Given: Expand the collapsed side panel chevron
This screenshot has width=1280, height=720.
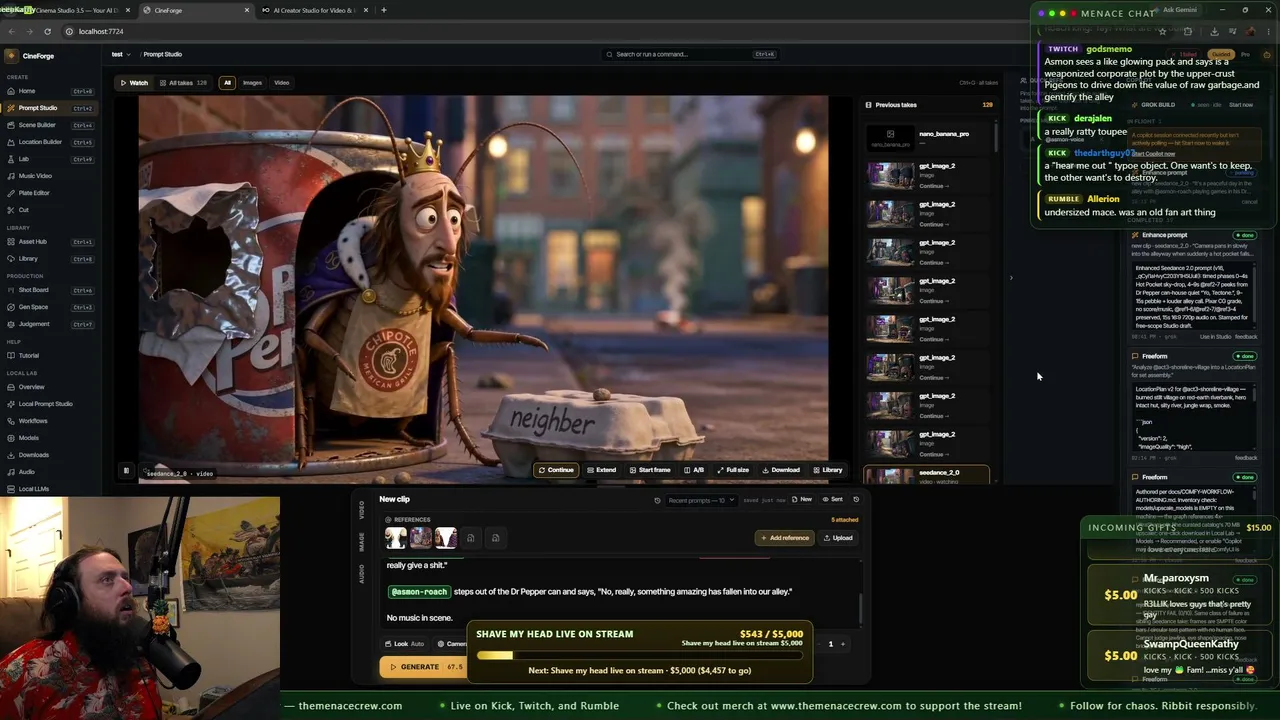Looking at the screenshot, I should [1011, 278].
